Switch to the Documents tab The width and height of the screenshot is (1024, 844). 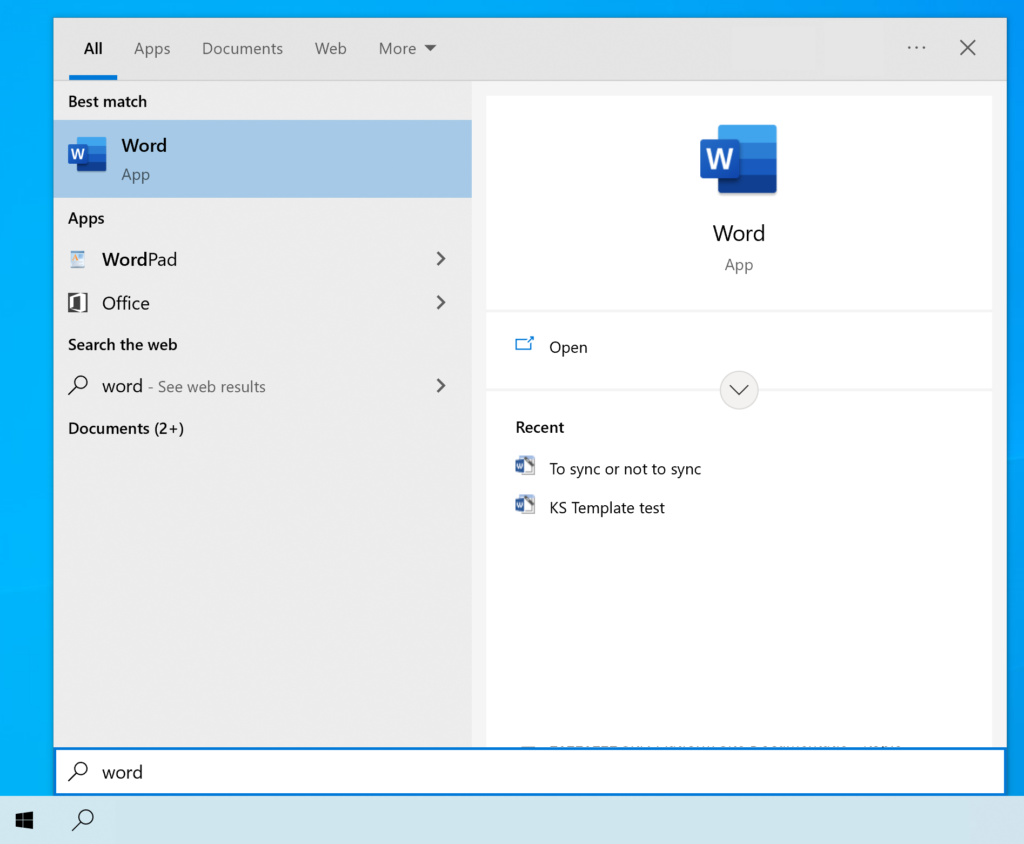(242, 48)
